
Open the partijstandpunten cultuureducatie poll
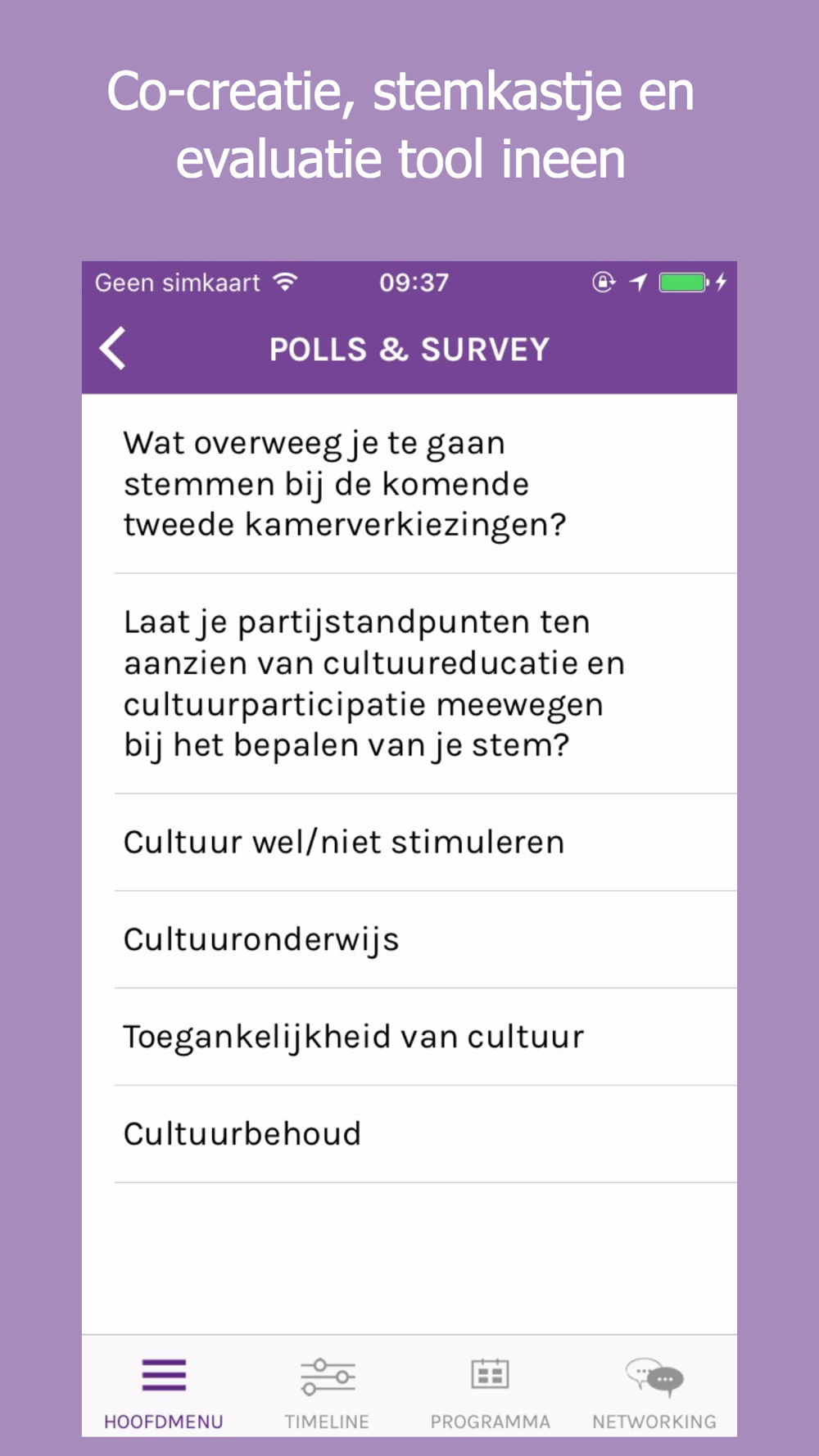click(x=373, y=684)
